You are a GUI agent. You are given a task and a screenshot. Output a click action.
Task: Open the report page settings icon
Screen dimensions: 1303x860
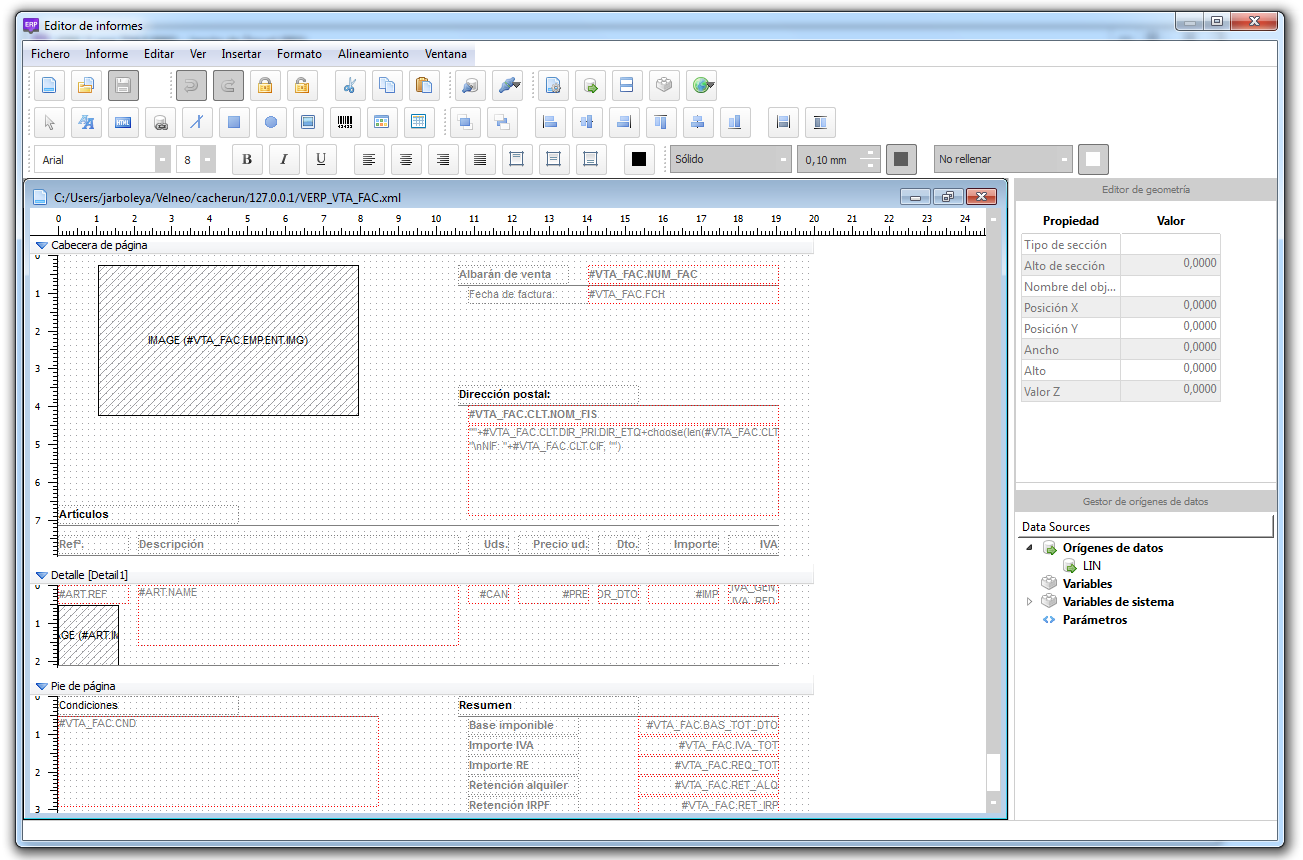(x=554, y=85)
